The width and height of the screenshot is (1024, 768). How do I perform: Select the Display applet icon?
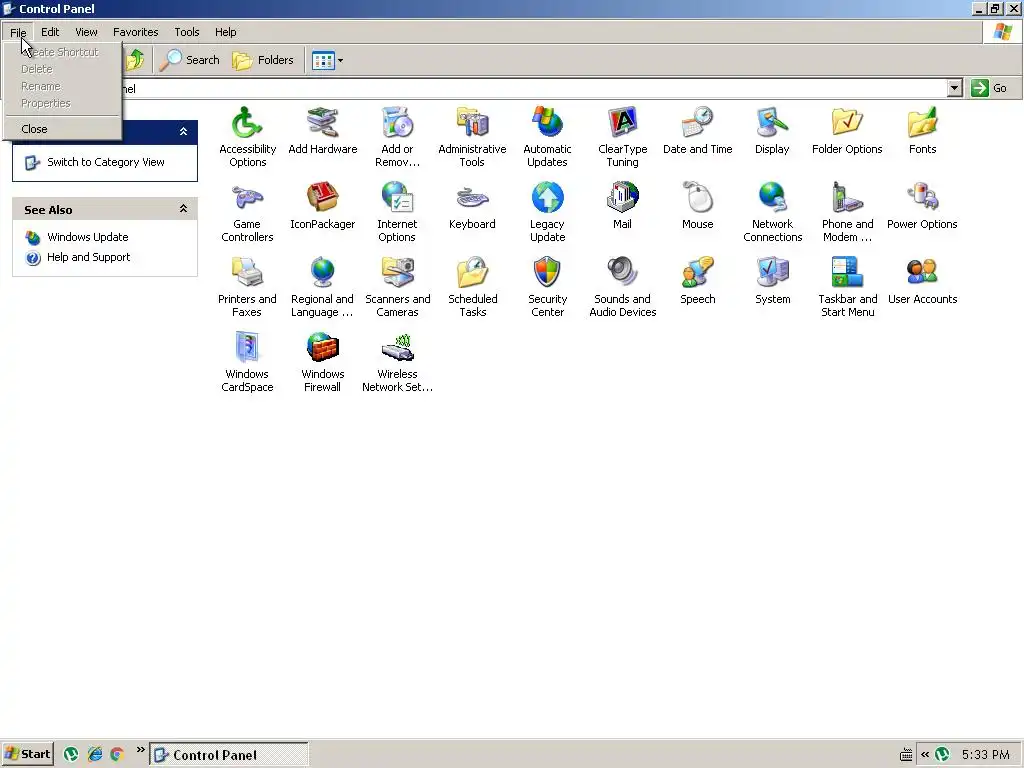click(x=773, y=123)
